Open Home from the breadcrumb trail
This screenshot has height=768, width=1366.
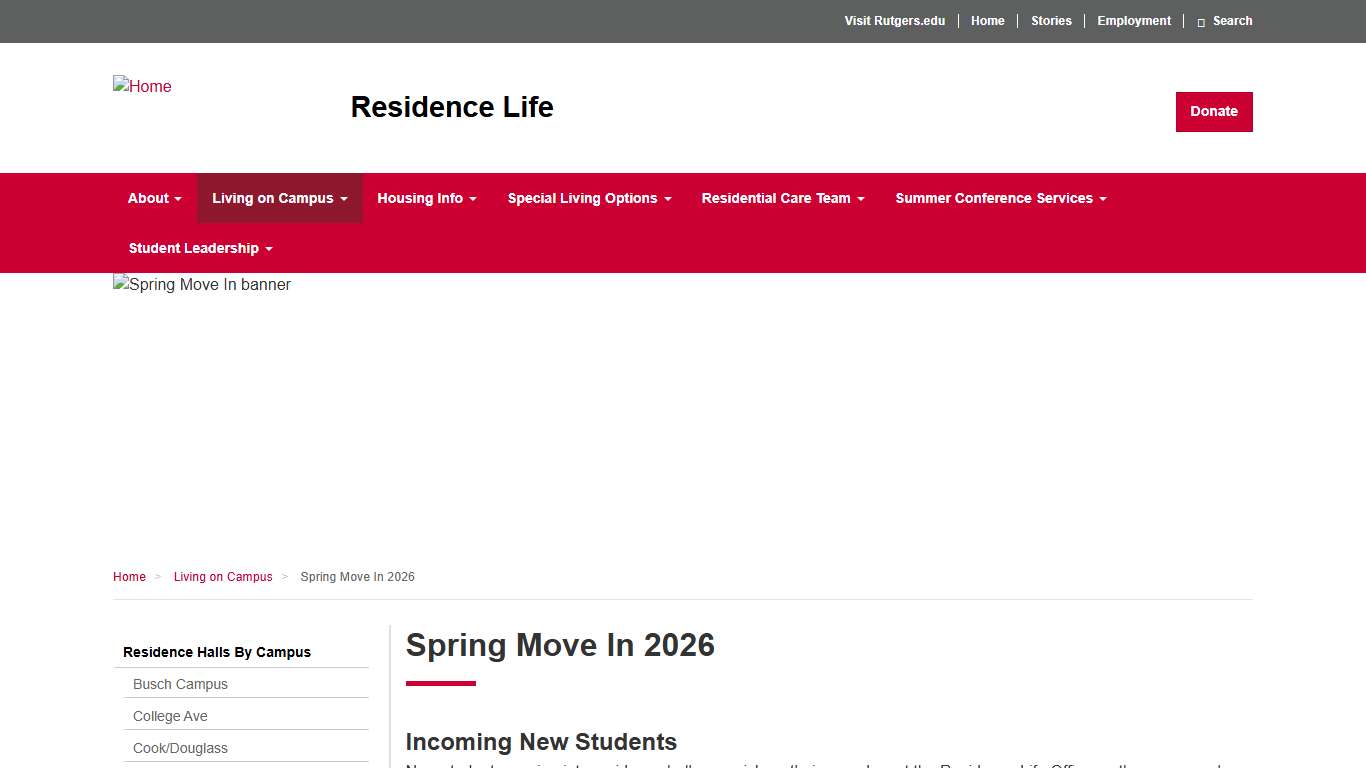point(129,577)
